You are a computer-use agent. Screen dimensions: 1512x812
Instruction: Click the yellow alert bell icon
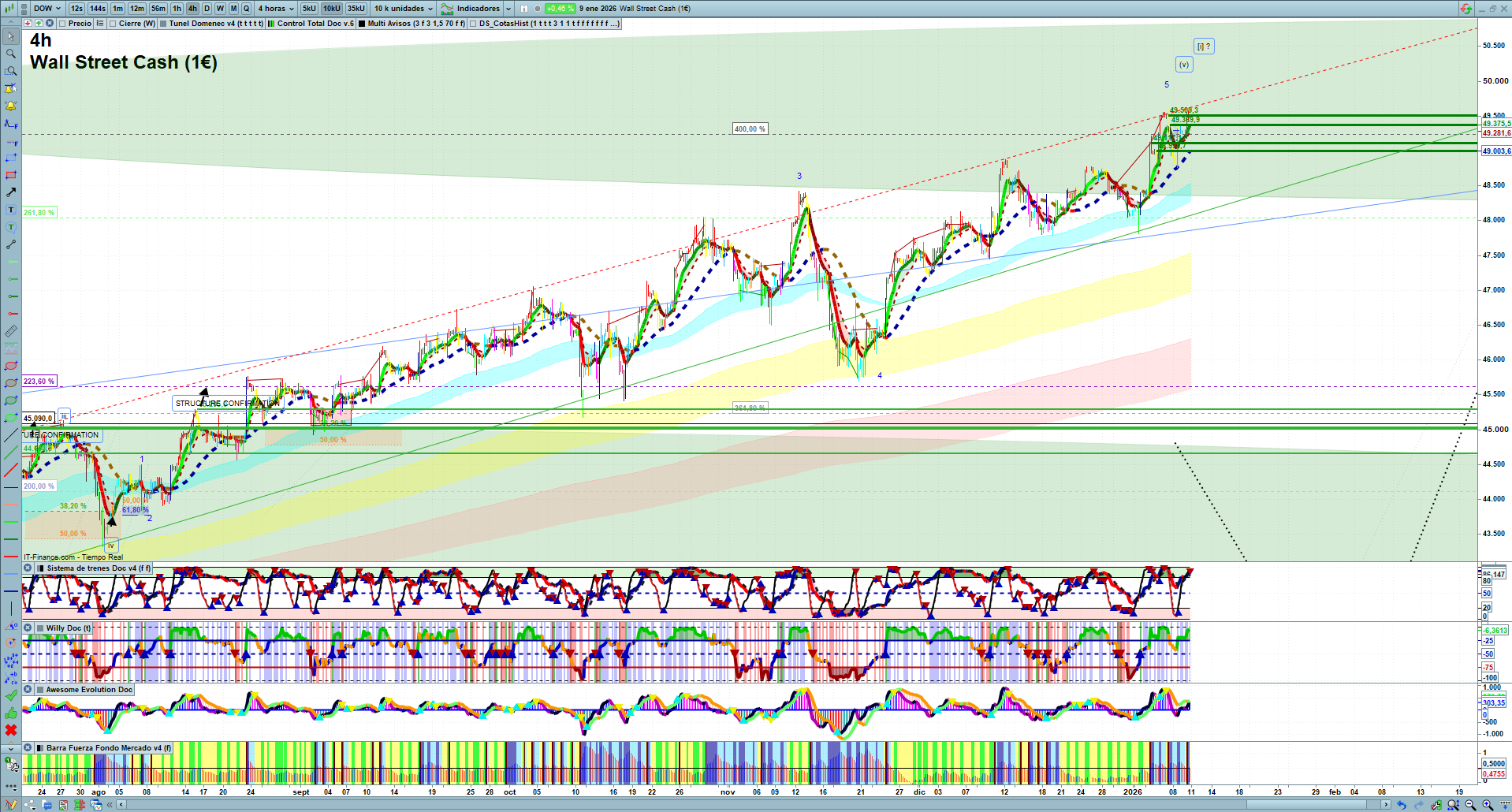click(11, 106)
